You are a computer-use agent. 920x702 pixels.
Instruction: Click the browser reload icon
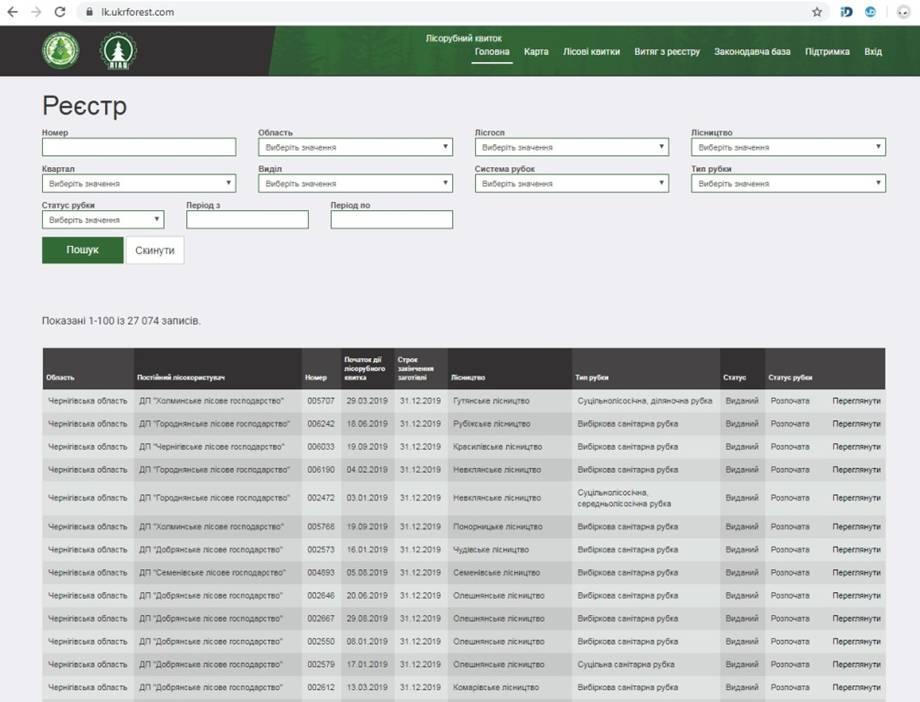60,12
